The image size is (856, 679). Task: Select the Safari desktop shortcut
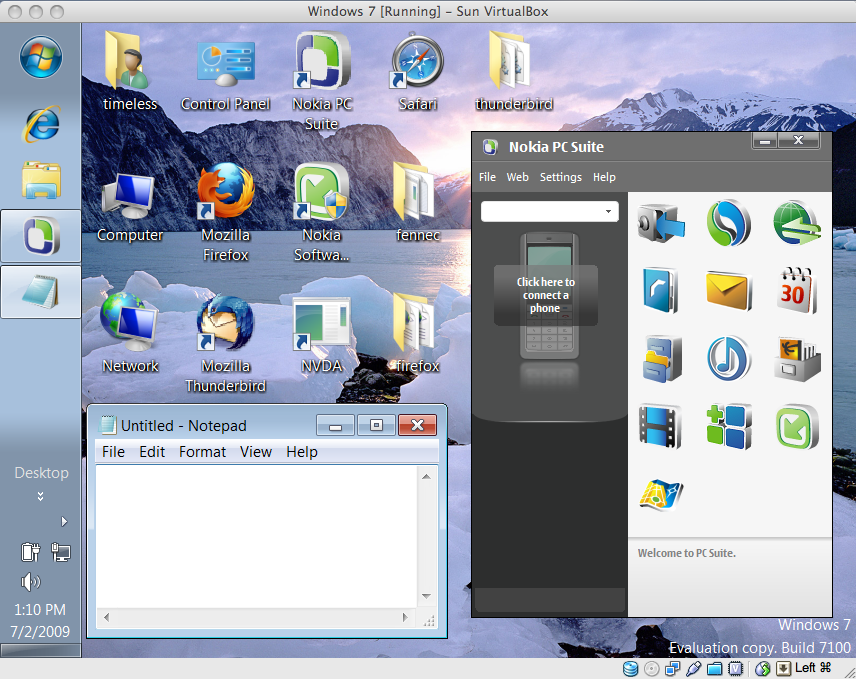[x=418, y=71]
